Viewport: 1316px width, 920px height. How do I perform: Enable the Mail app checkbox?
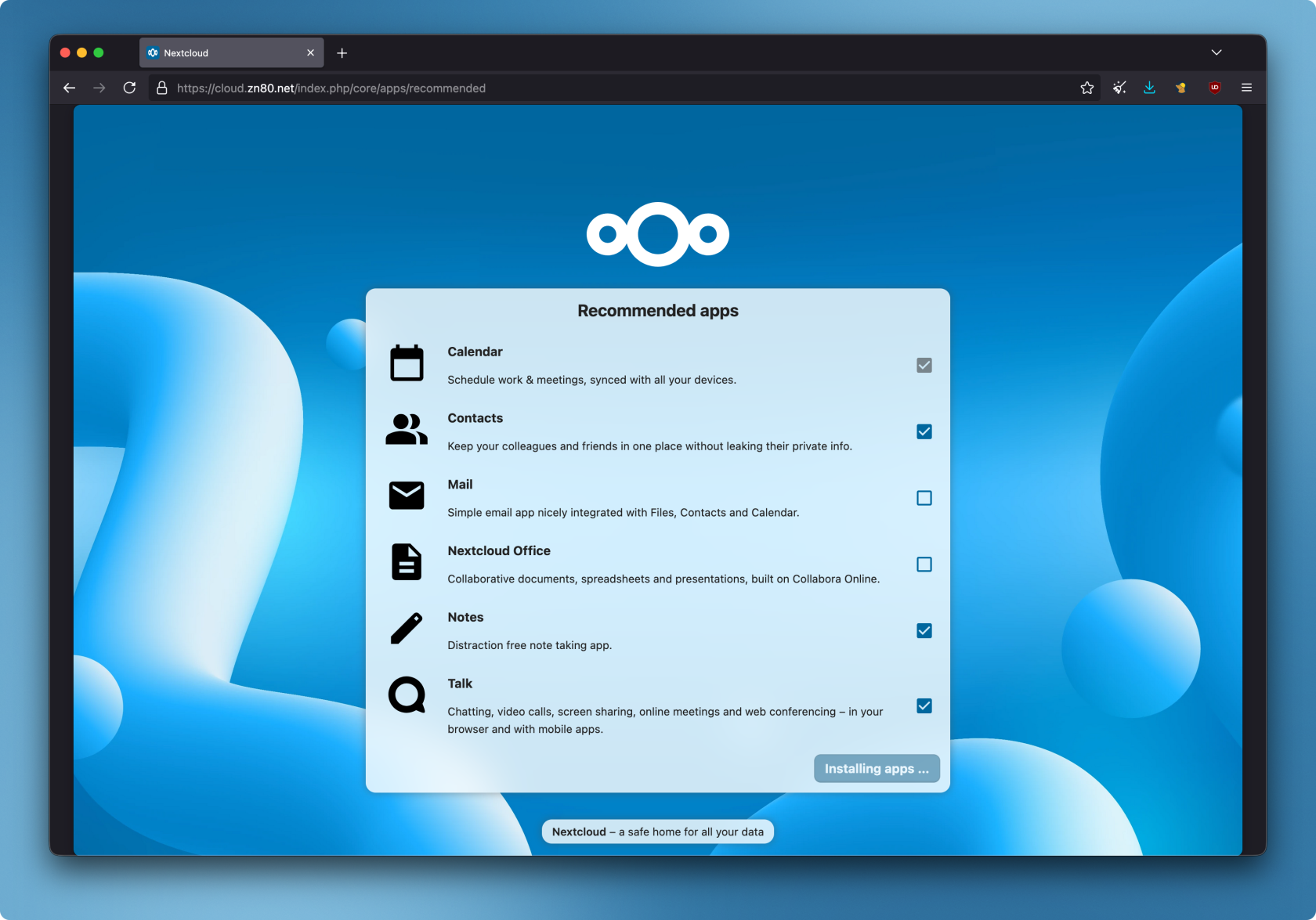tap(924, 498)
